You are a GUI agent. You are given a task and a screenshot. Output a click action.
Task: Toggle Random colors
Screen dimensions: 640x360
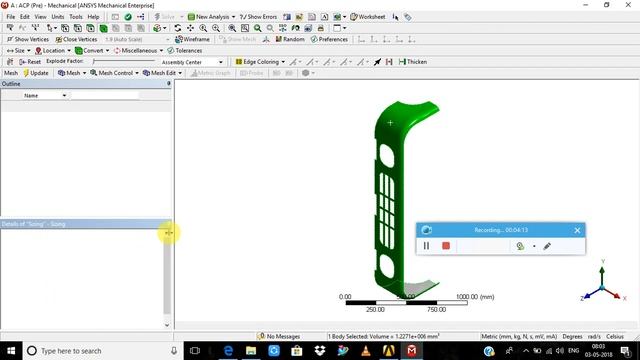click(x=290, y=39)
